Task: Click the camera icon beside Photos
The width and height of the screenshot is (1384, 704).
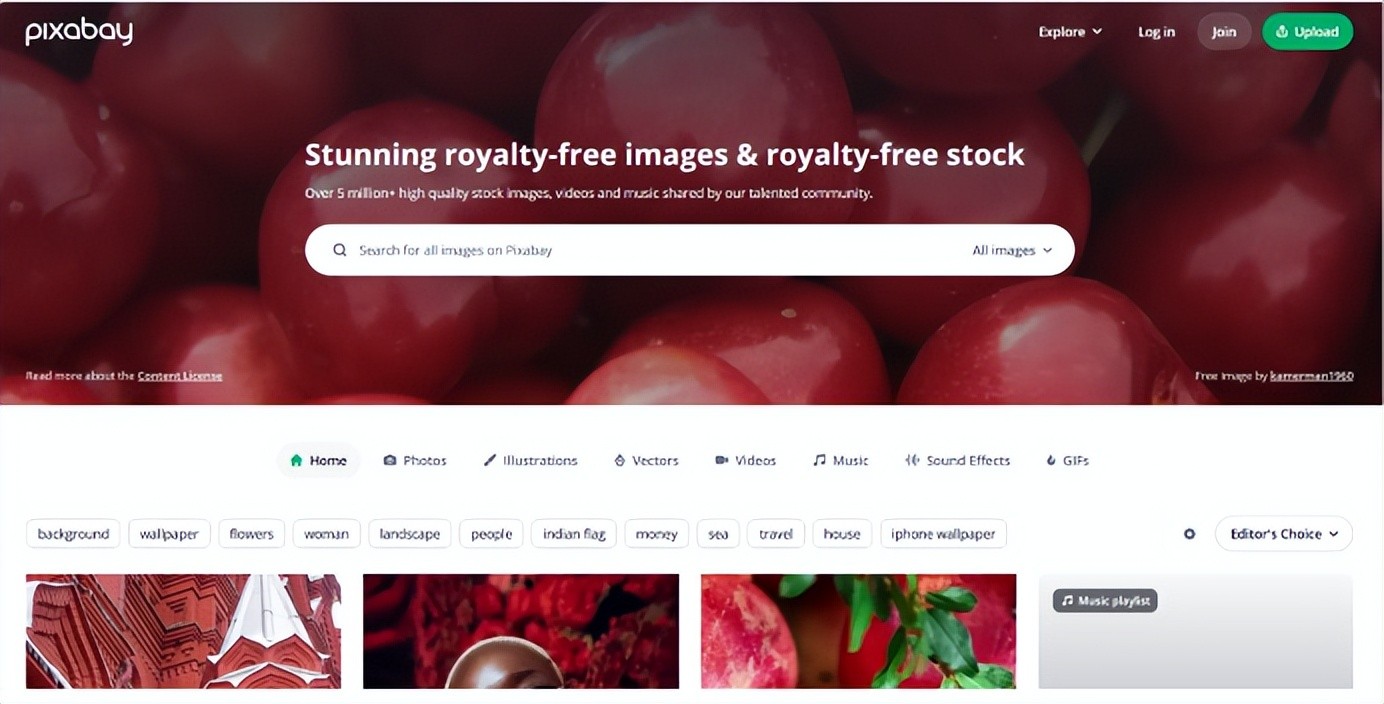Action: pos(390,460)
